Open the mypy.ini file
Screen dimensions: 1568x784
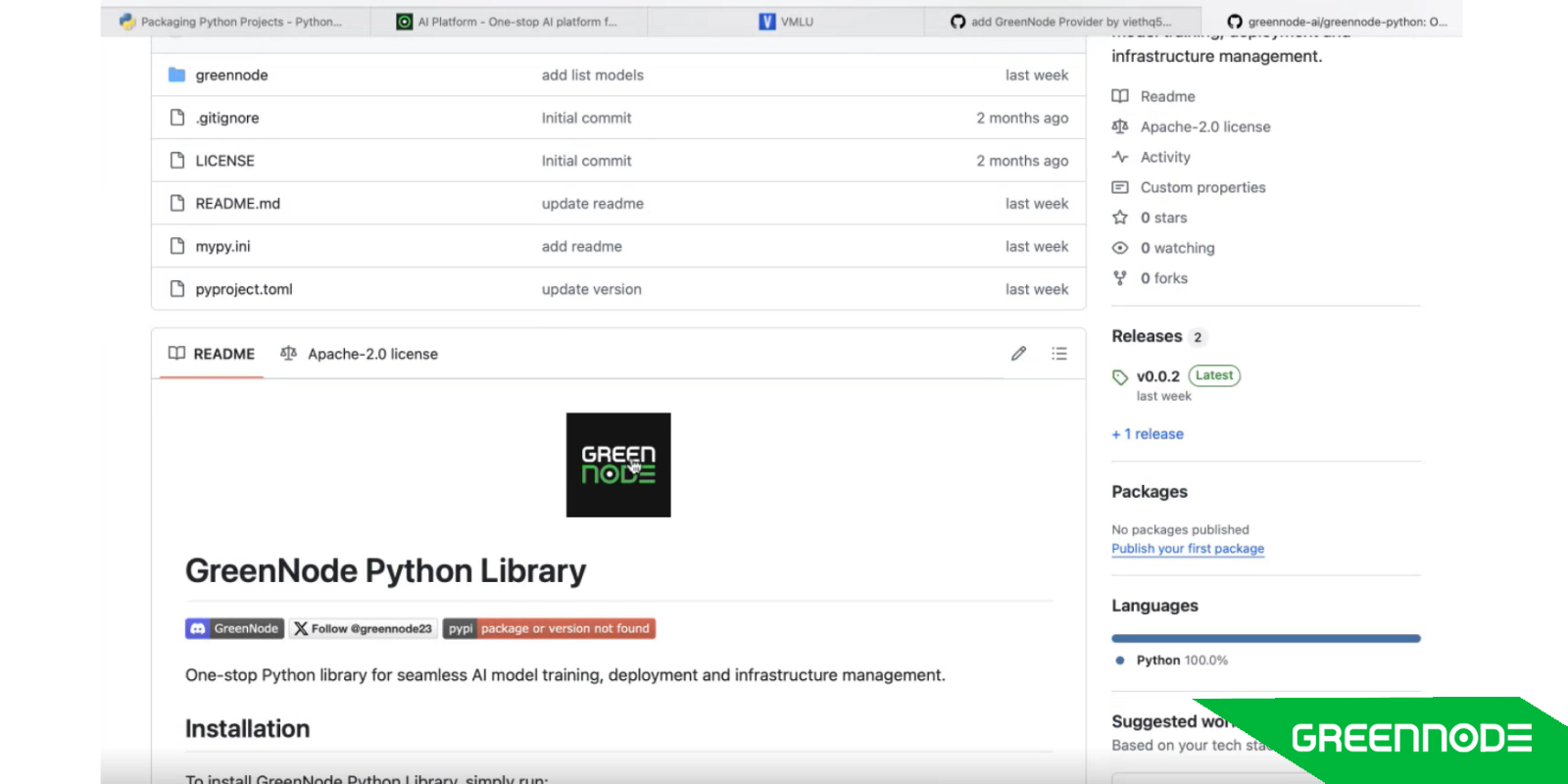coord(222,247)
